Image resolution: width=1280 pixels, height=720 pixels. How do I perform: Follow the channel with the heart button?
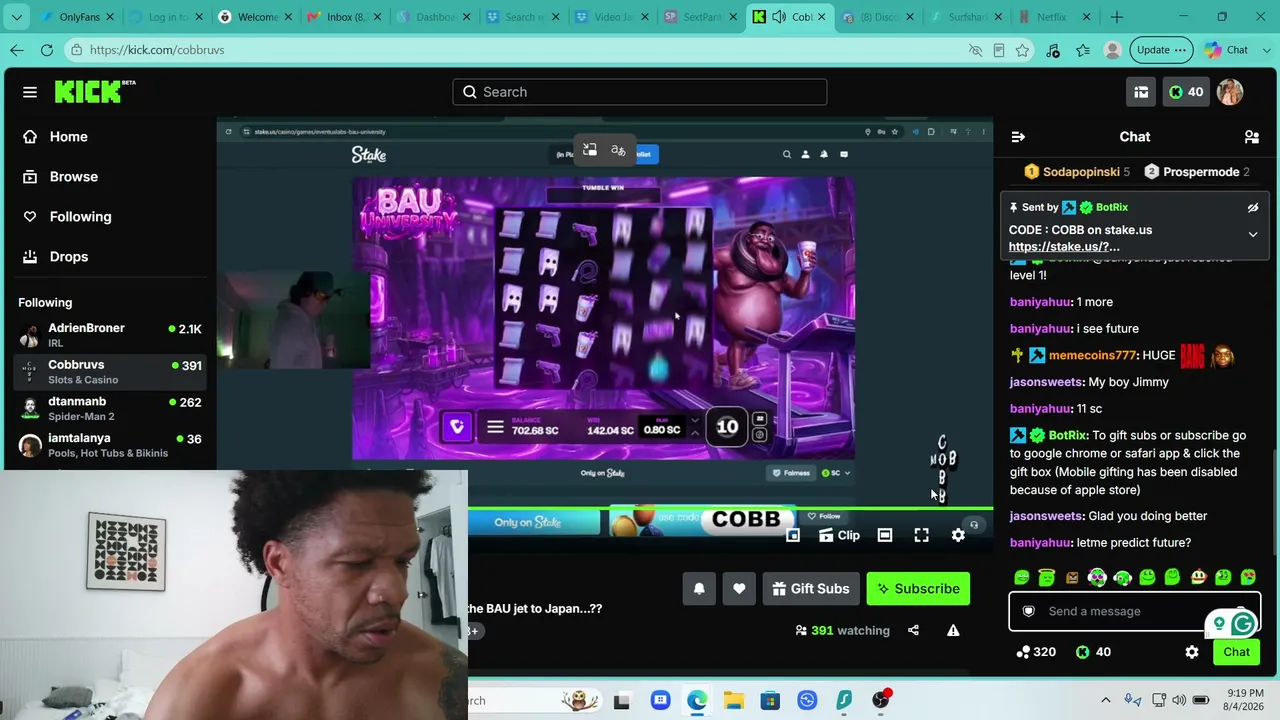click(x=739, y=589)
